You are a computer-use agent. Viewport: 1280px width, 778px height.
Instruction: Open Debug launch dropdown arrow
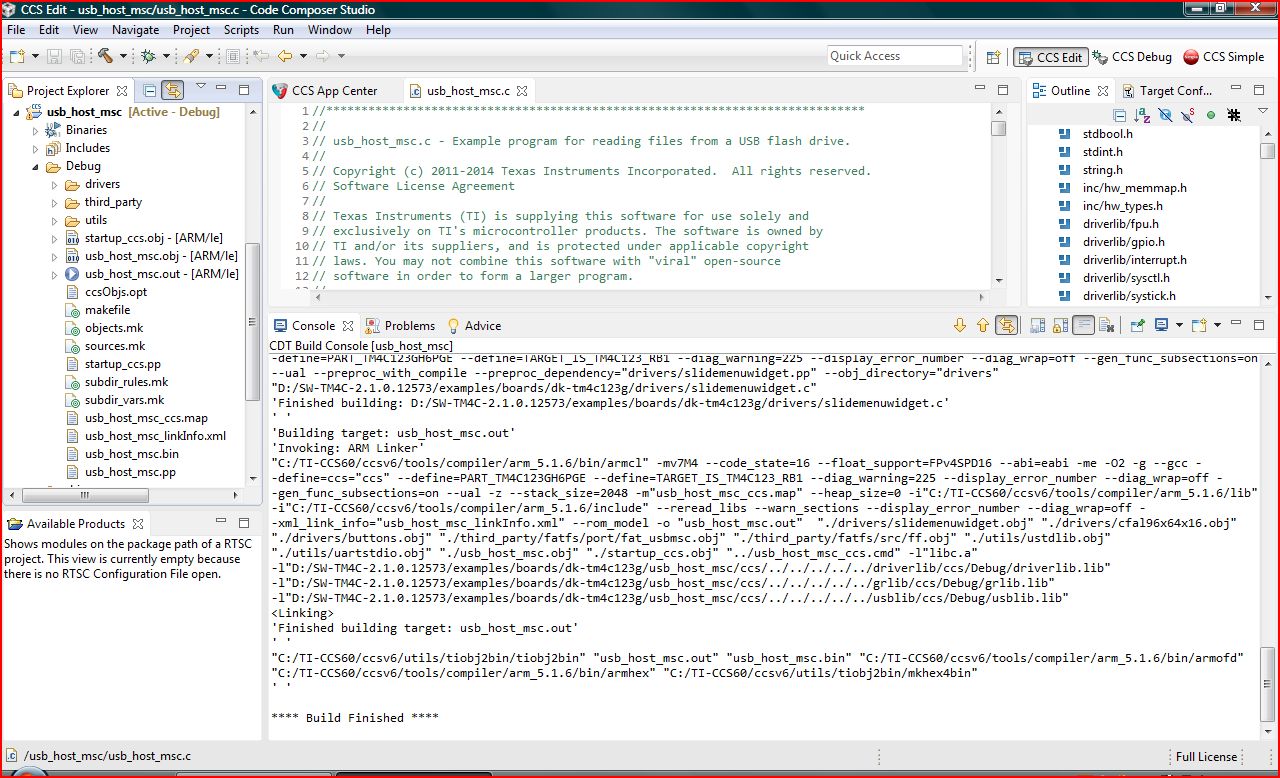point(167,56)
